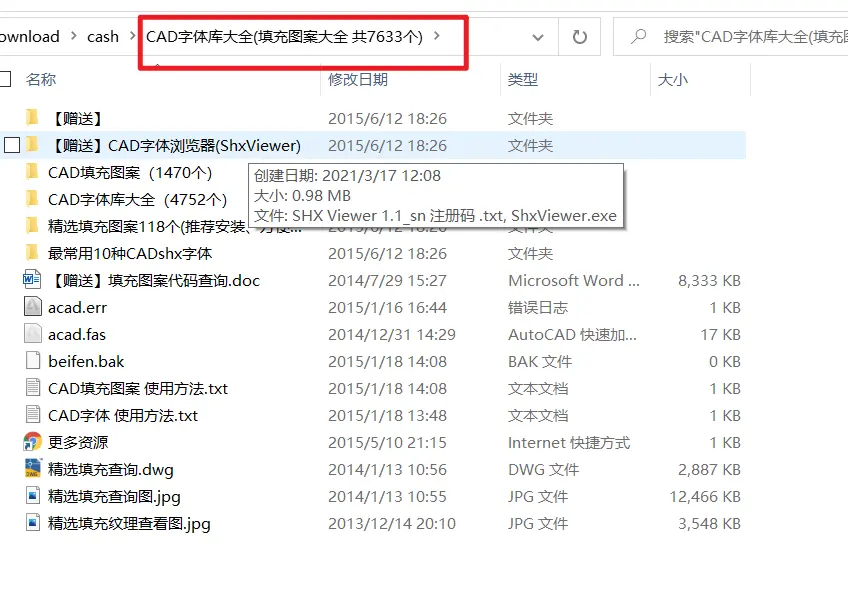The height and width of the screenshot is (591, 848).
Task: Expand the chevron after cash breadcrumb
Action: click(x=132, y=36)
